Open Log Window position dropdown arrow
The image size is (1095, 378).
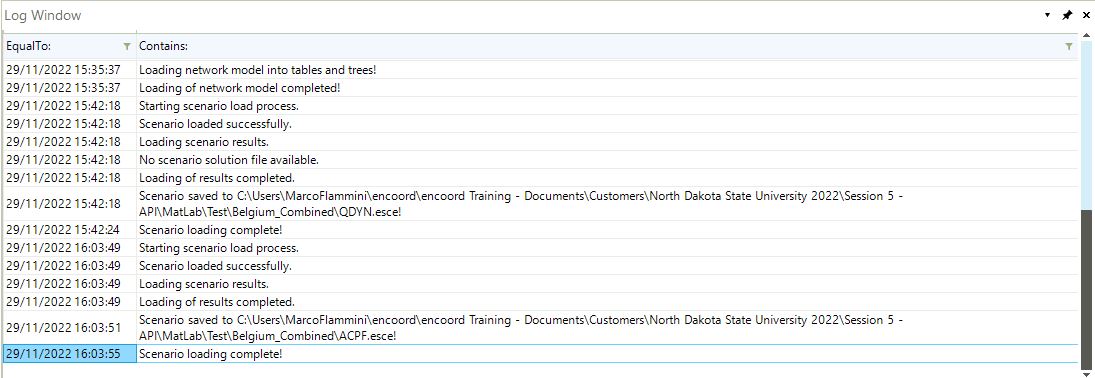pyautogui.click(x=1048, y=15)
